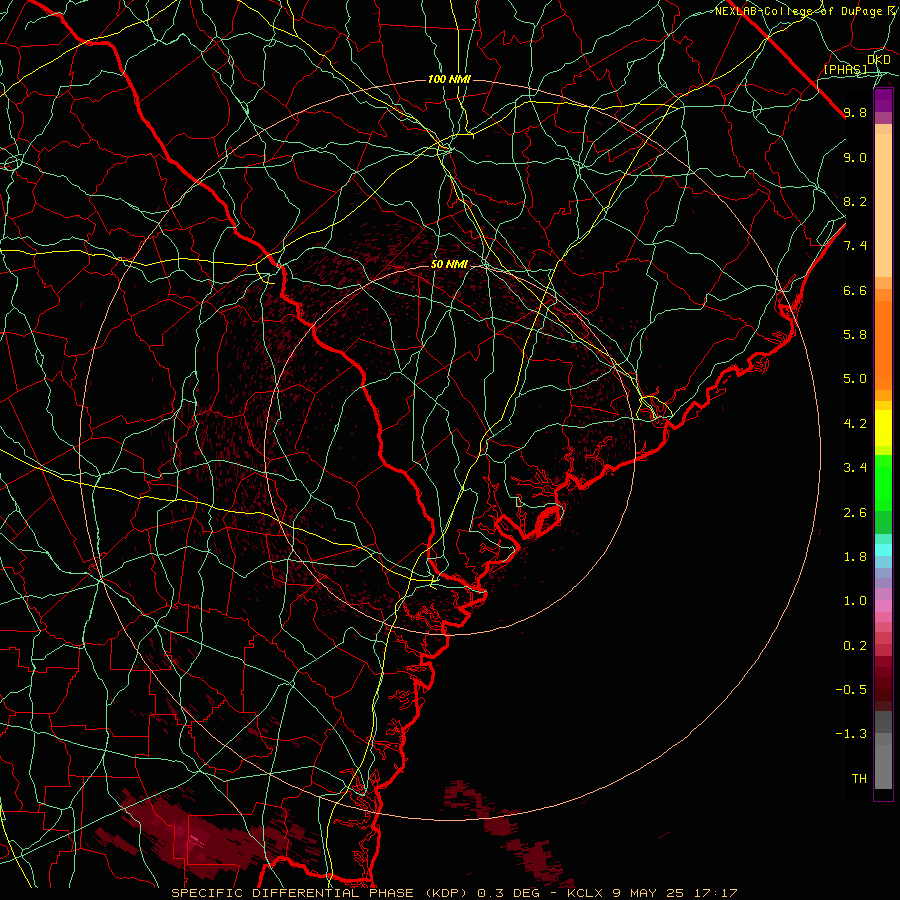This screenshot has width=900, height=900.
Task: Select the purple top segment of the colorbar
Action: pos(883,101)
